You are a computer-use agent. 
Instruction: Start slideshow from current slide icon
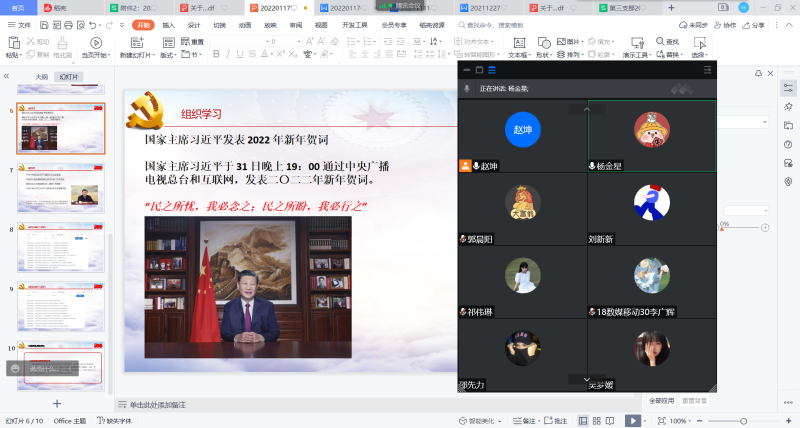[x=96, y=42]
